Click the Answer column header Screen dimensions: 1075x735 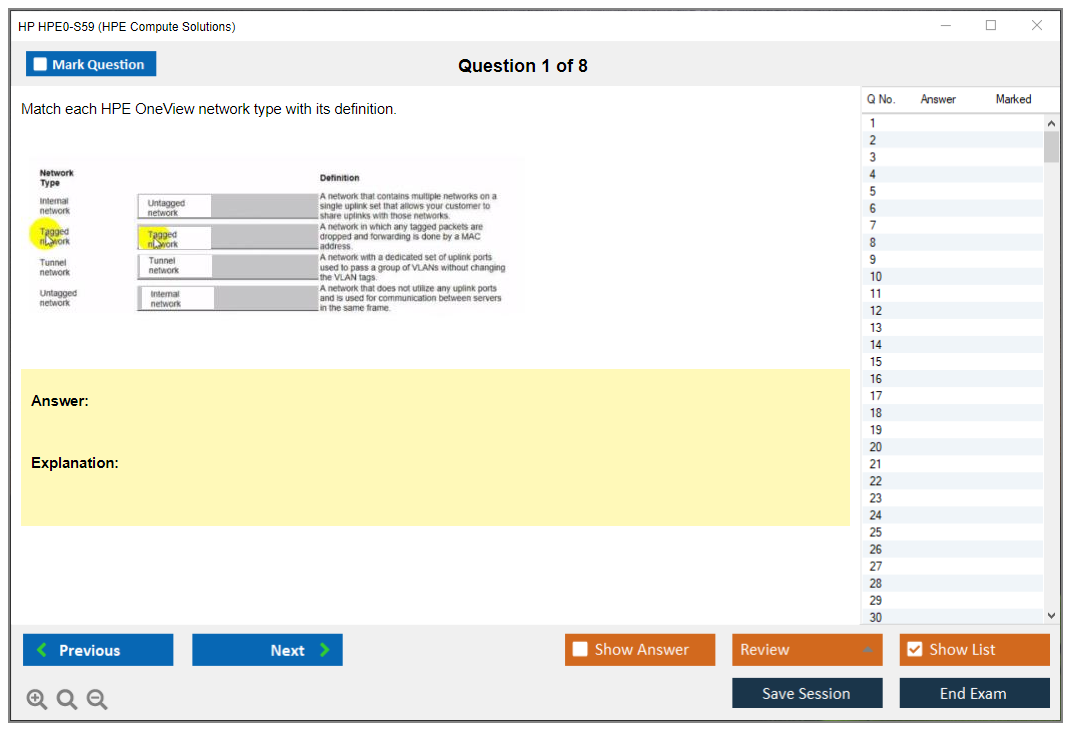tap(938, 99)
